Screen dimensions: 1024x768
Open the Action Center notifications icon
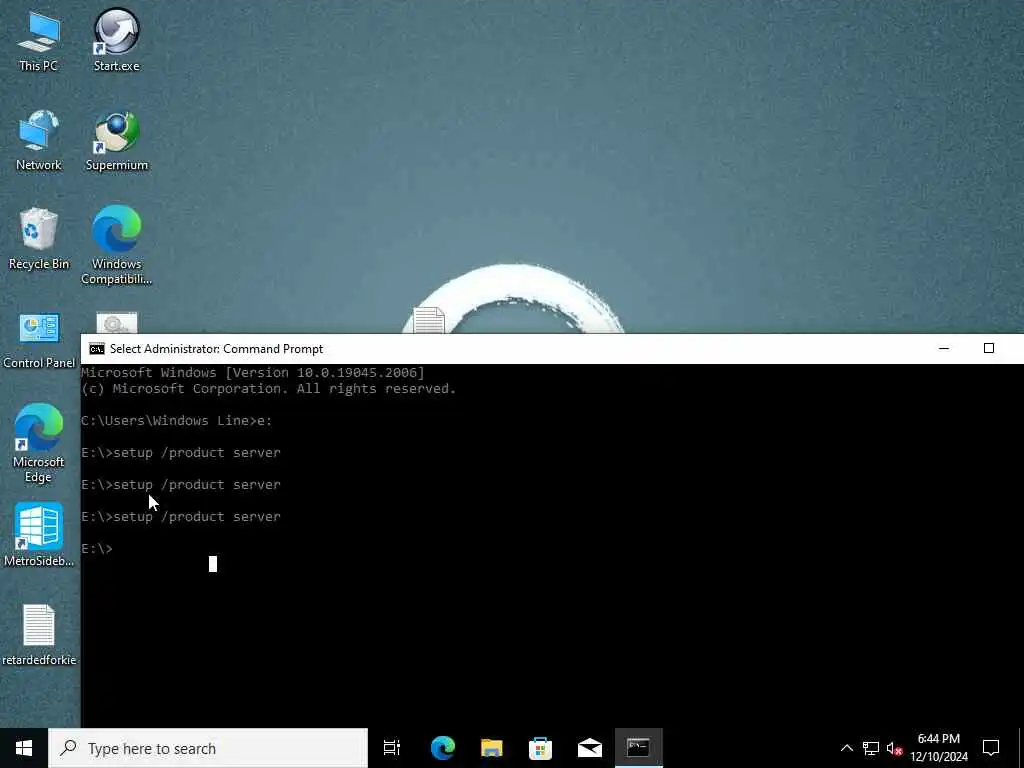point(991,748)
